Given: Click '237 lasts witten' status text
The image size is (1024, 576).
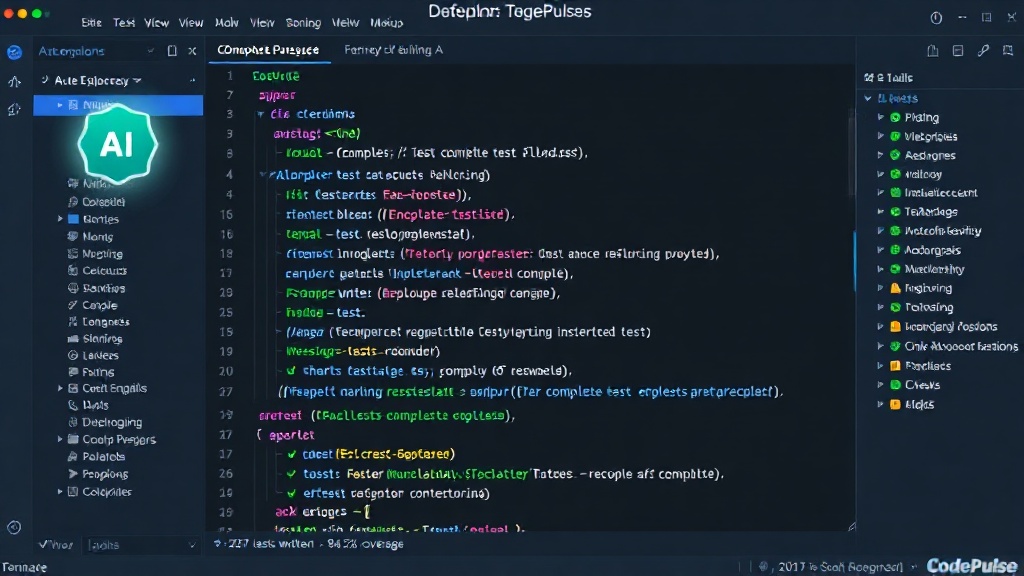Looking at the screenshot, I should click(x=270, y=544).
